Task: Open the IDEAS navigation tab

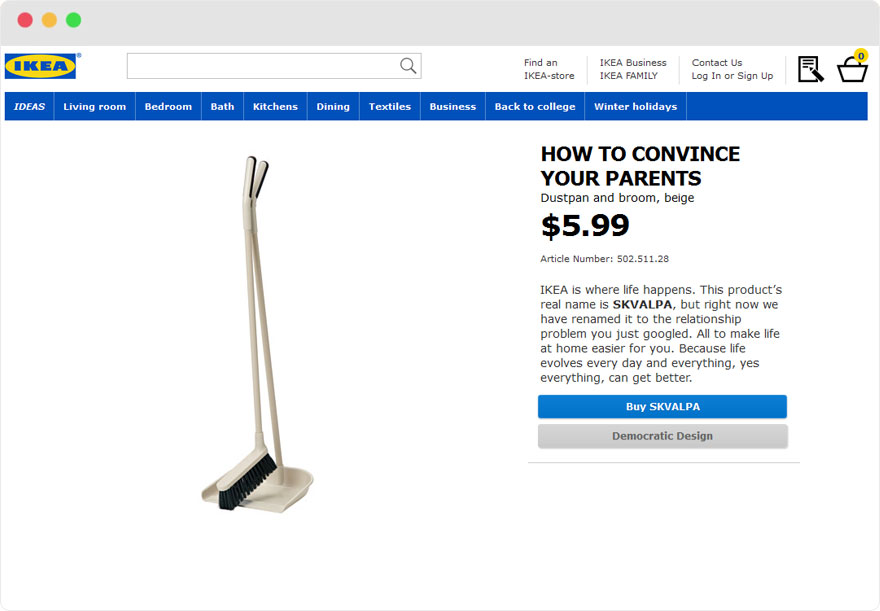Action: click(28, 106)
